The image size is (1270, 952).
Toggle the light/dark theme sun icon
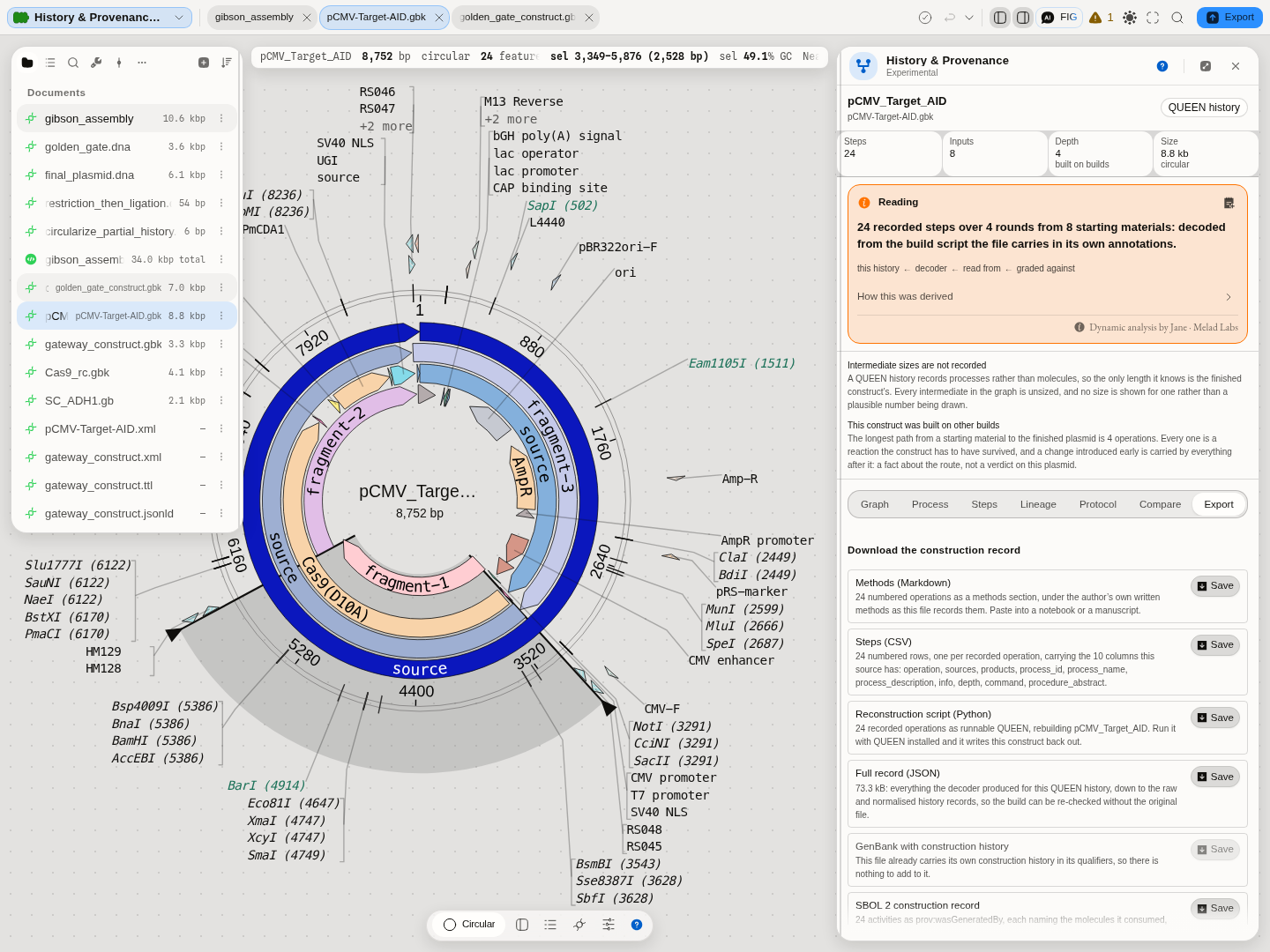[x=1130, y=18]
